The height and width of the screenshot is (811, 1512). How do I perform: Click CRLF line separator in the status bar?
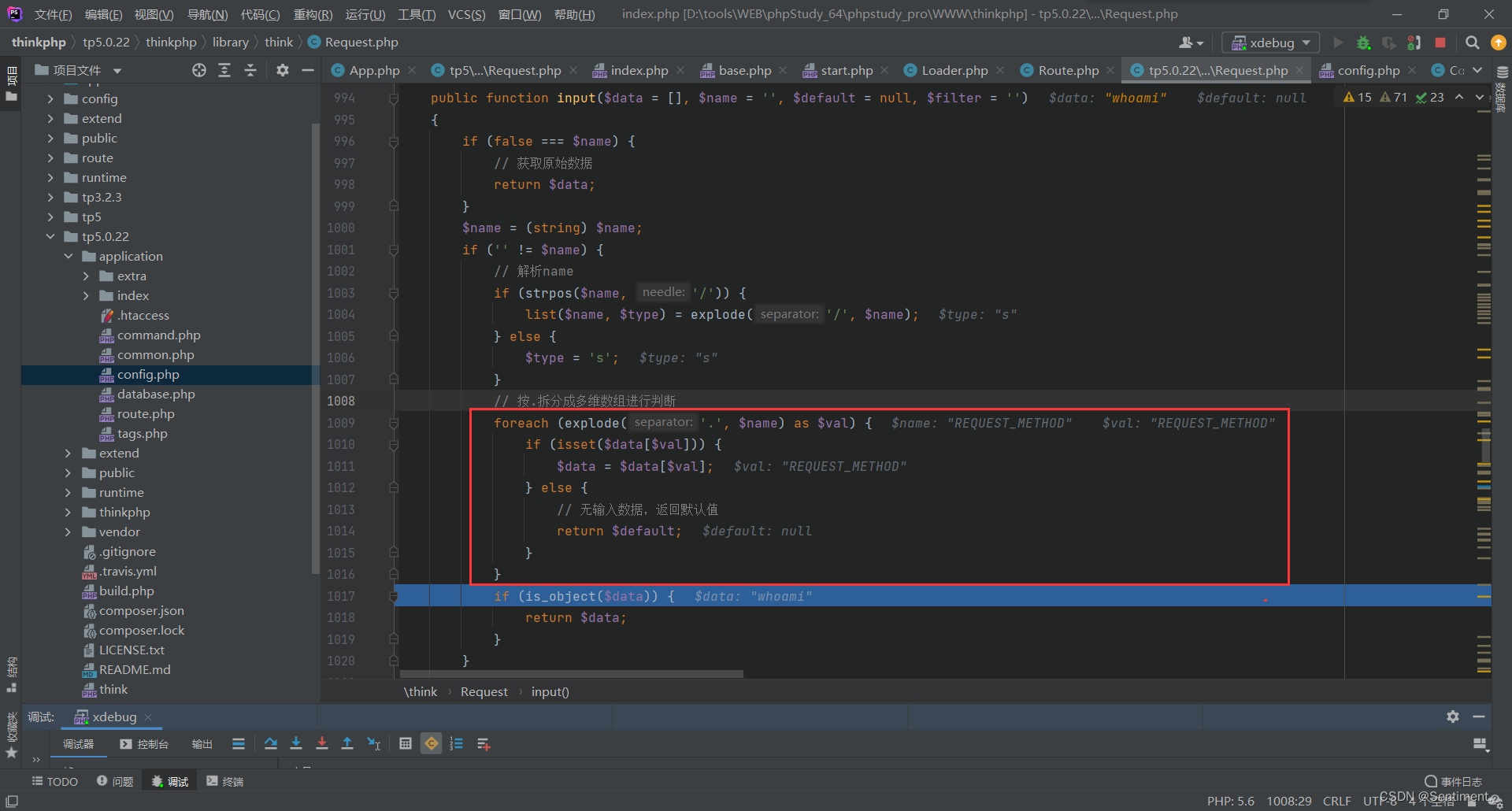coord(1337,801)
